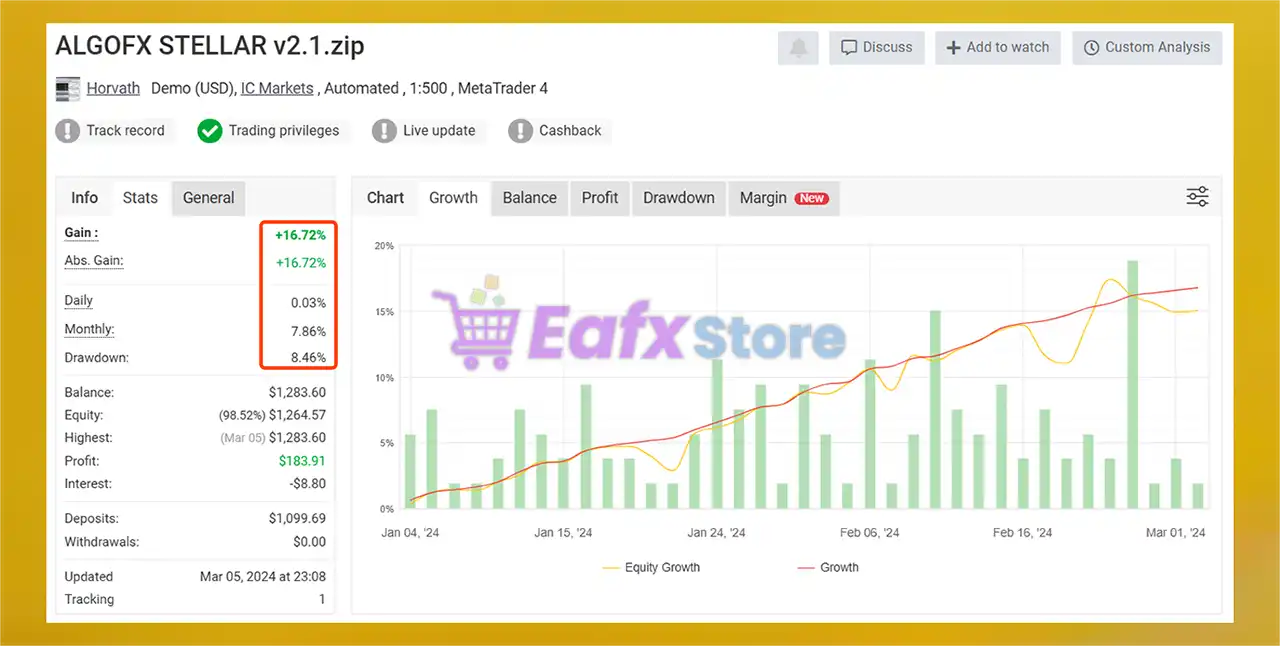Click the Trading privileges green checkmark
Screen dimensions: 1280x646
coord(210,131)
